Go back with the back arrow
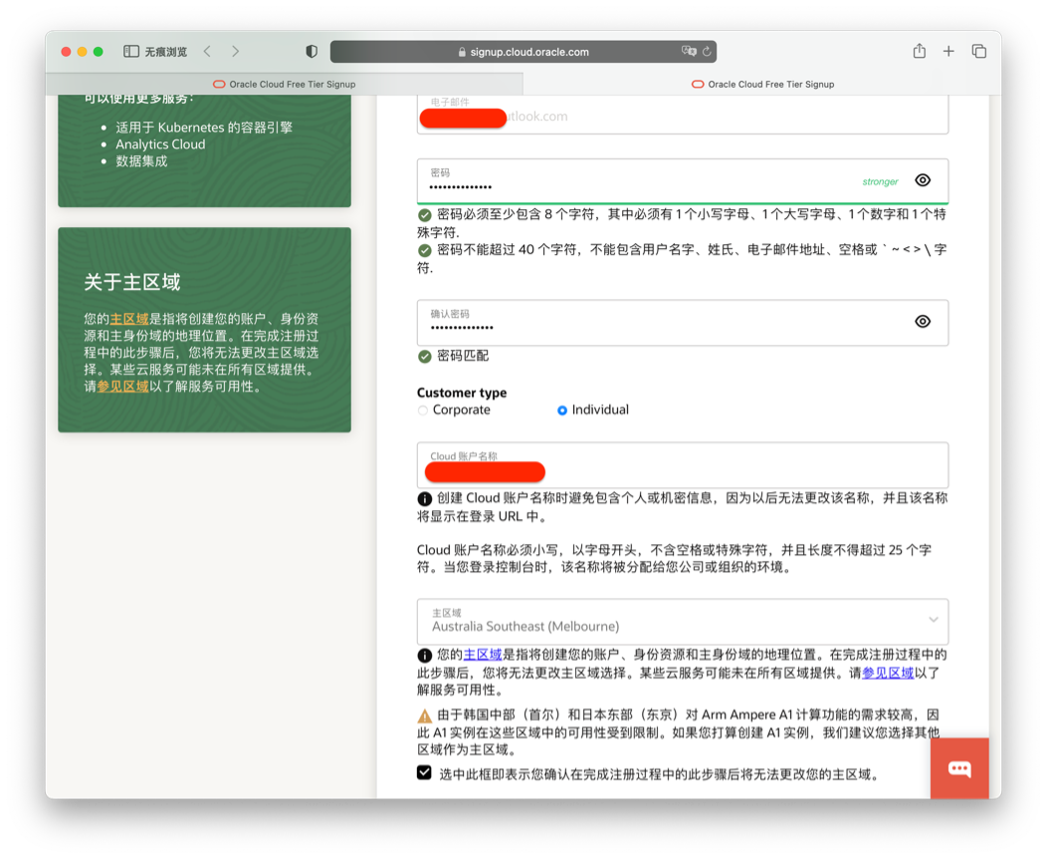The width and height of the screenshot is (1051, 861). [x=207, y=52]
